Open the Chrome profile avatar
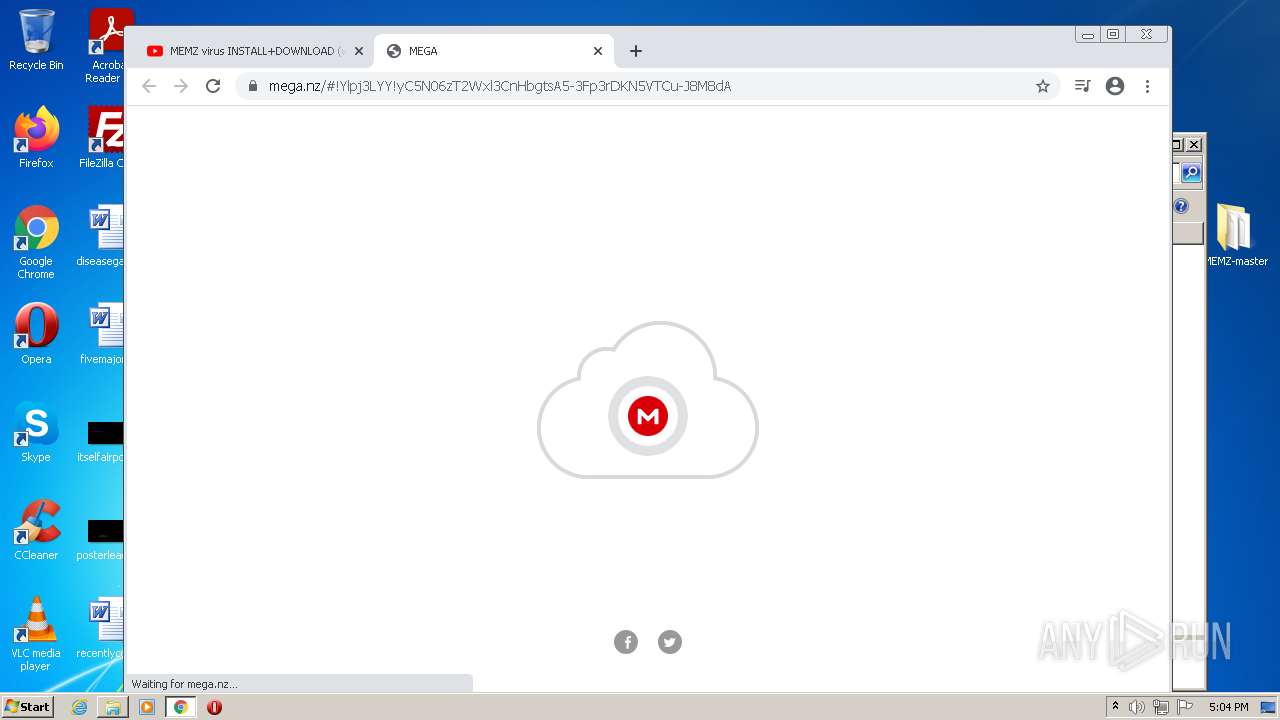The image size is (1280, 720). (1115, 86)
